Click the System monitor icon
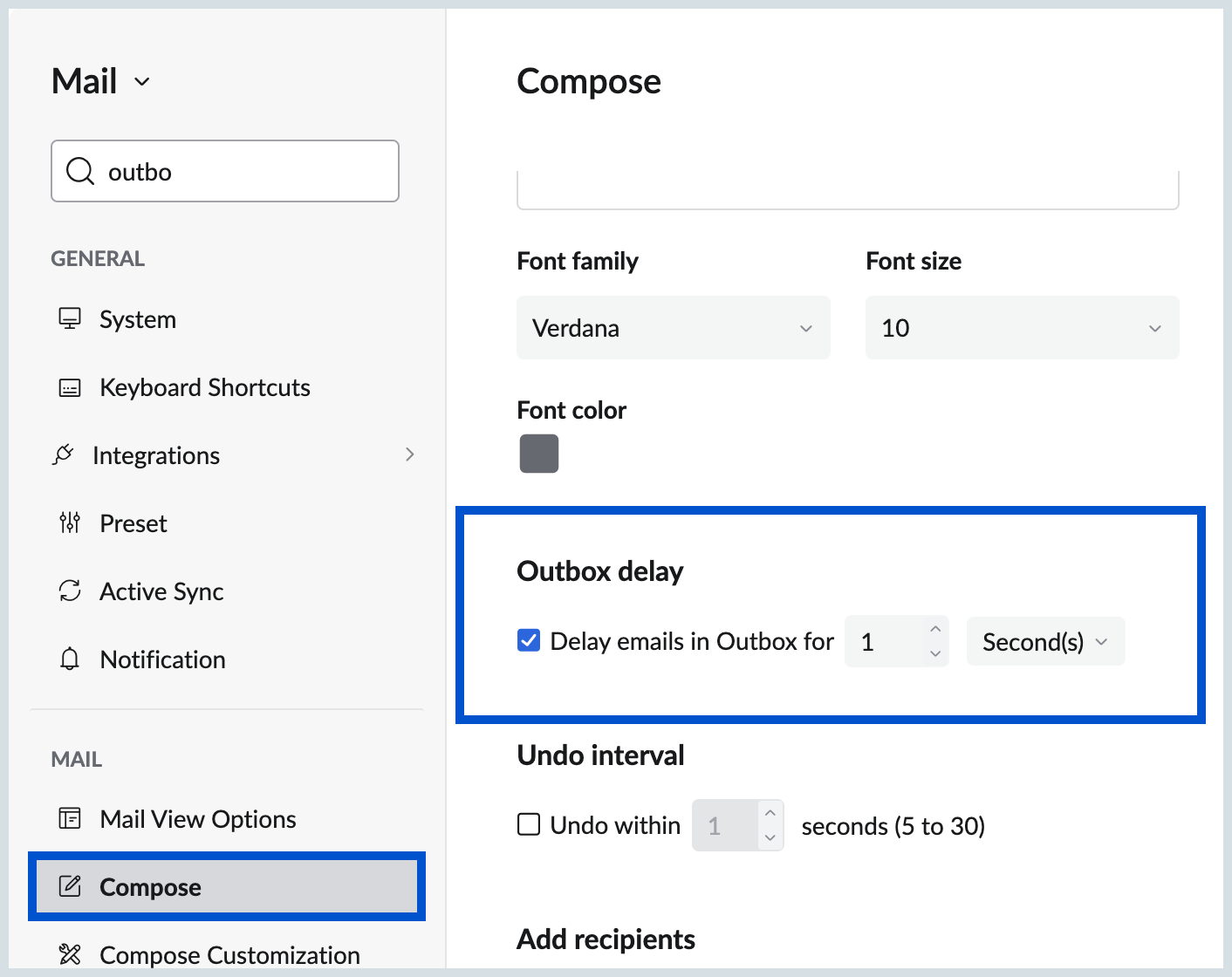The height and width of the screenshot is (977, 1232). [70, 318]
